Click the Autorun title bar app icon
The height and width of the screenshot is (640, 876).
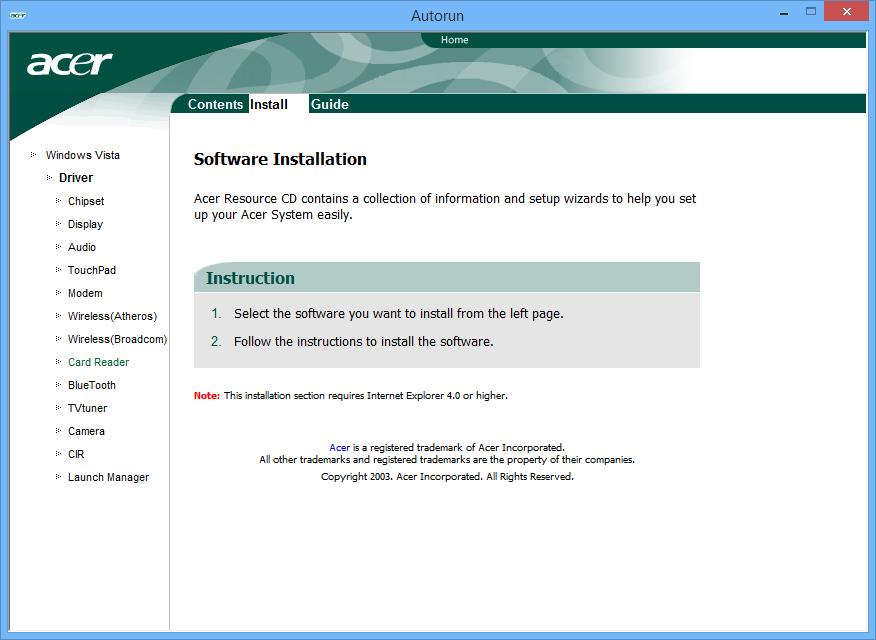[x=18, y=15]
